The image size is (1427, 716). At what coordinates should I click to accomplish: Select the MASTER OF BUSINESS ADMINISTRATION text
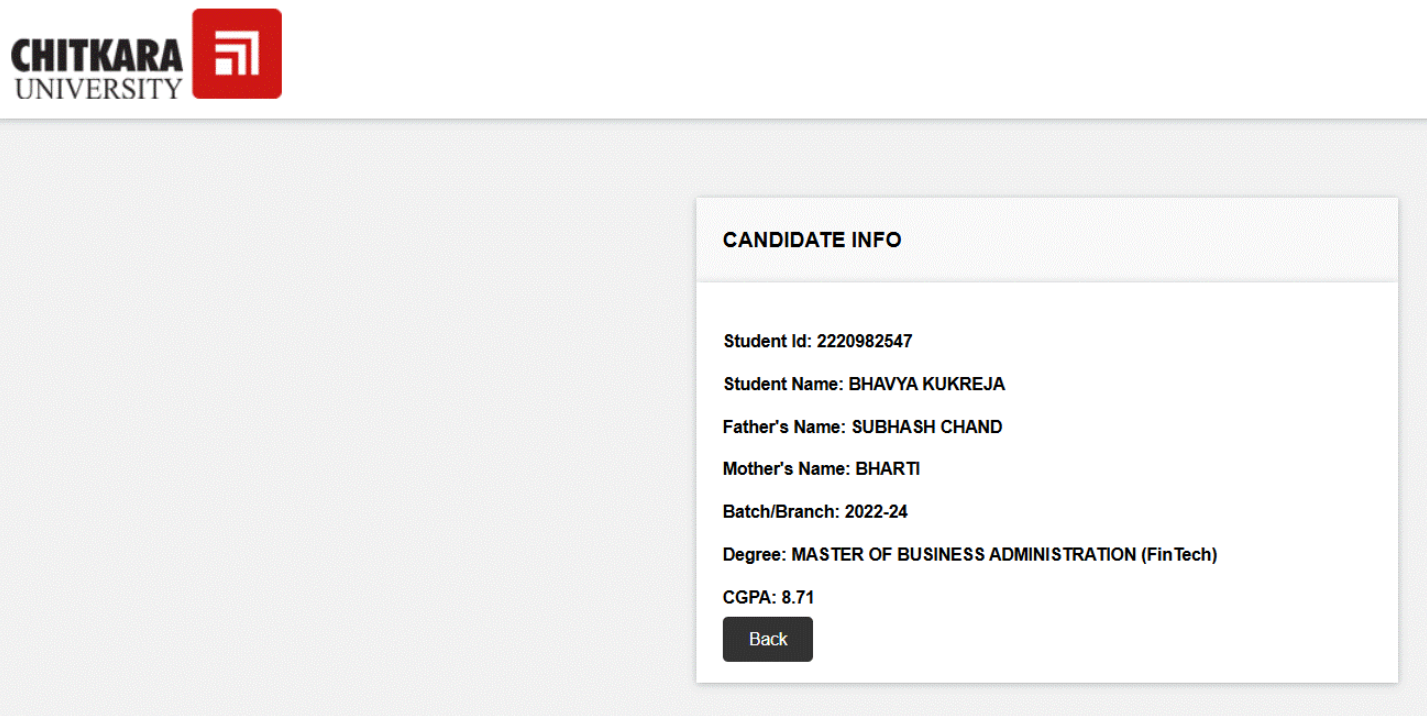[963, 555]
